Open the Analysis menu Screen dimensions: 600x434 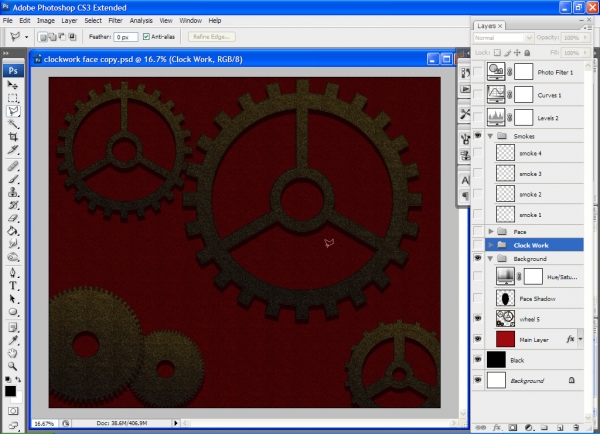tap(141, 21)
